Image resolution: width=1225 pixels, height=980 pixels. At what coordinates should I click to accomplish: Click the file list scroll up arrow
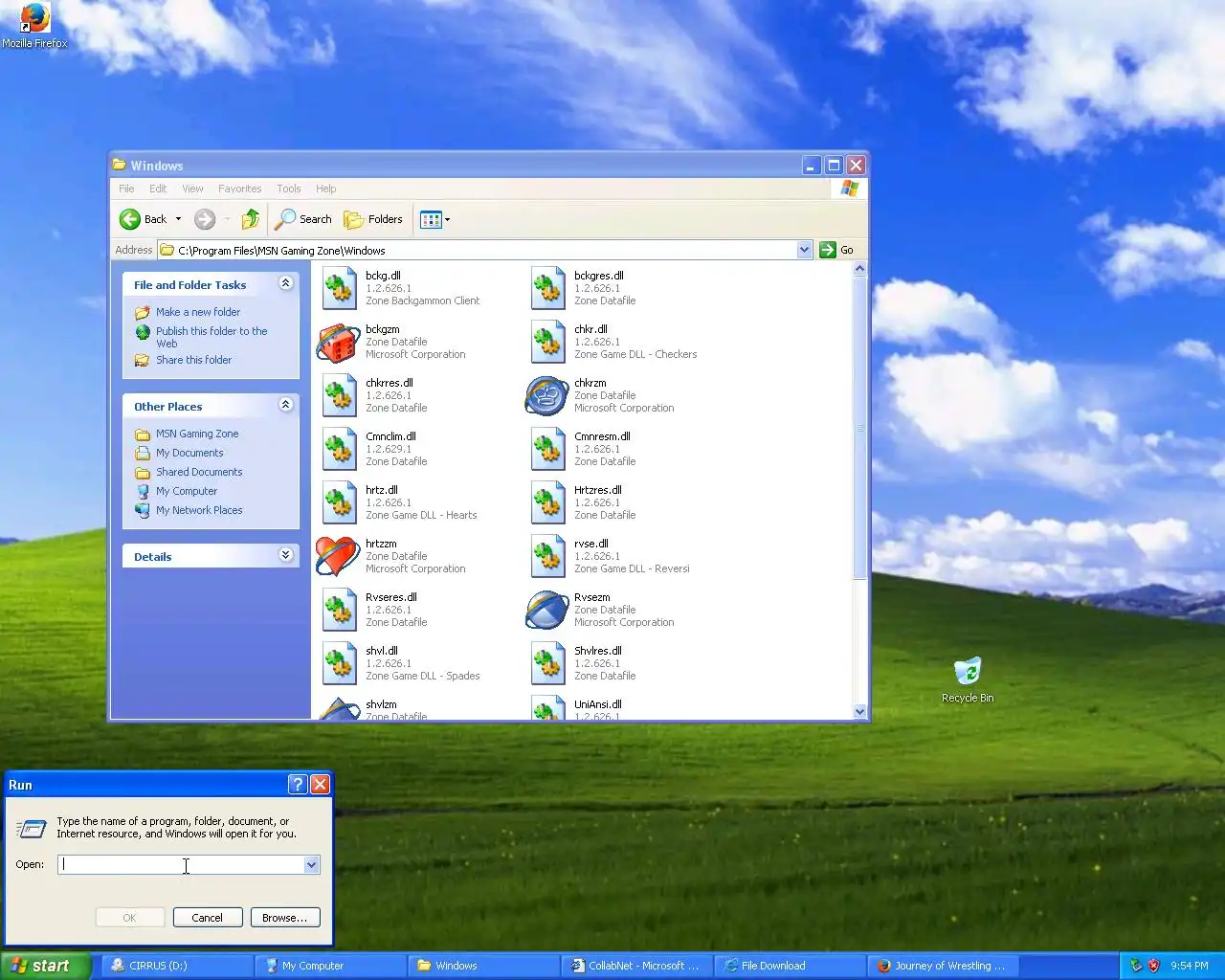pos(859,269)
